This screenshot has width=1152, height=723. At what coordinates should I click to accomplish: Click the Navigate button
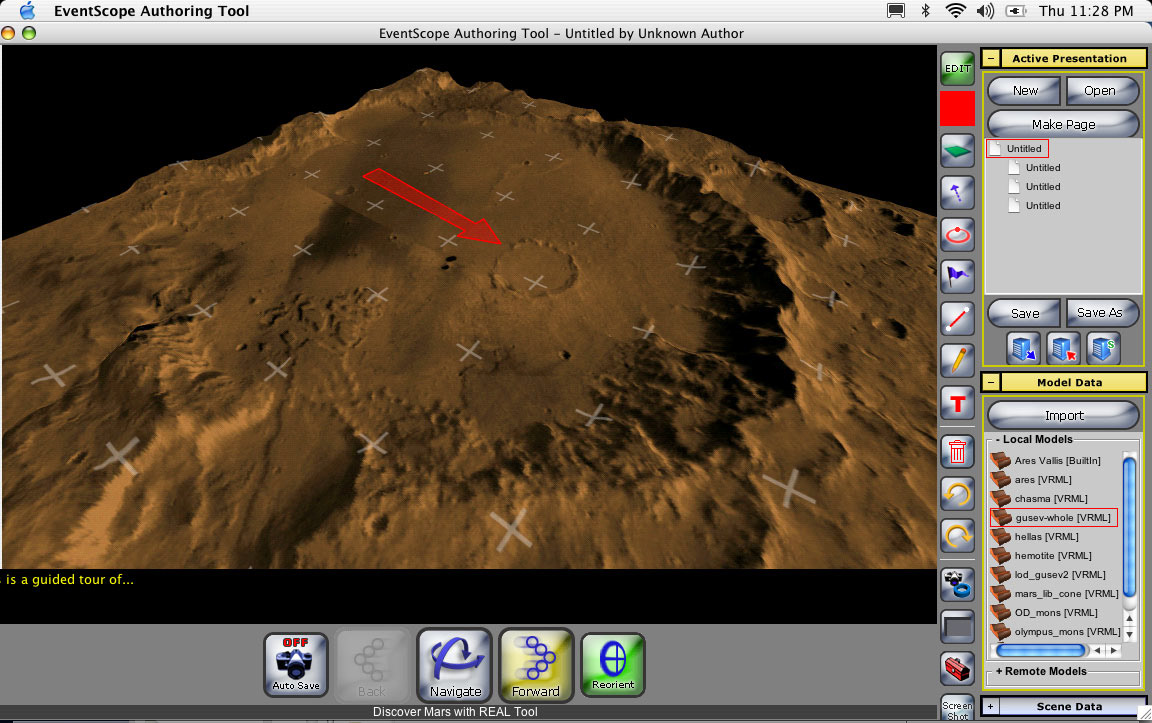click(x=455, y=665)
